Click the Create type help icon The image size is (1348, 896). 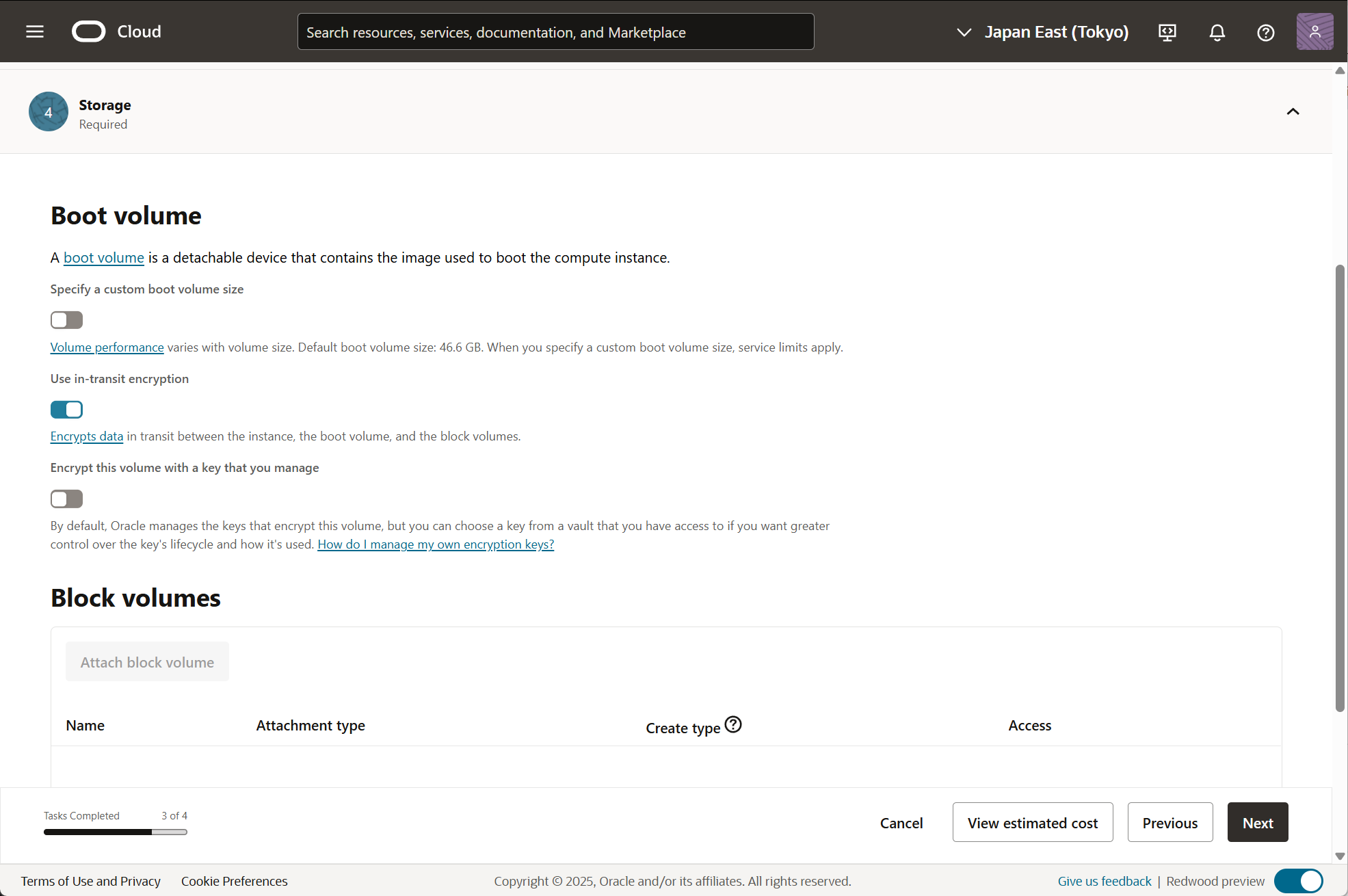733,724
